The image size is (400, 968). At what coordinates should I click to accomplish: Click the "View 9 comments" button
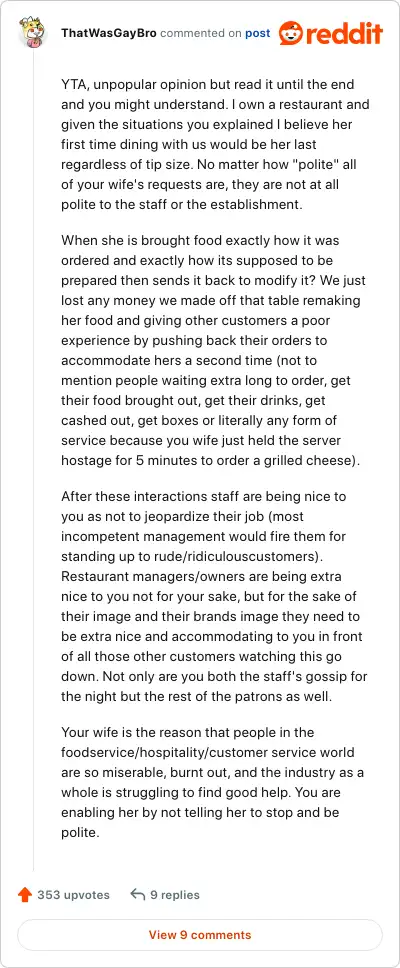point(200,935)
